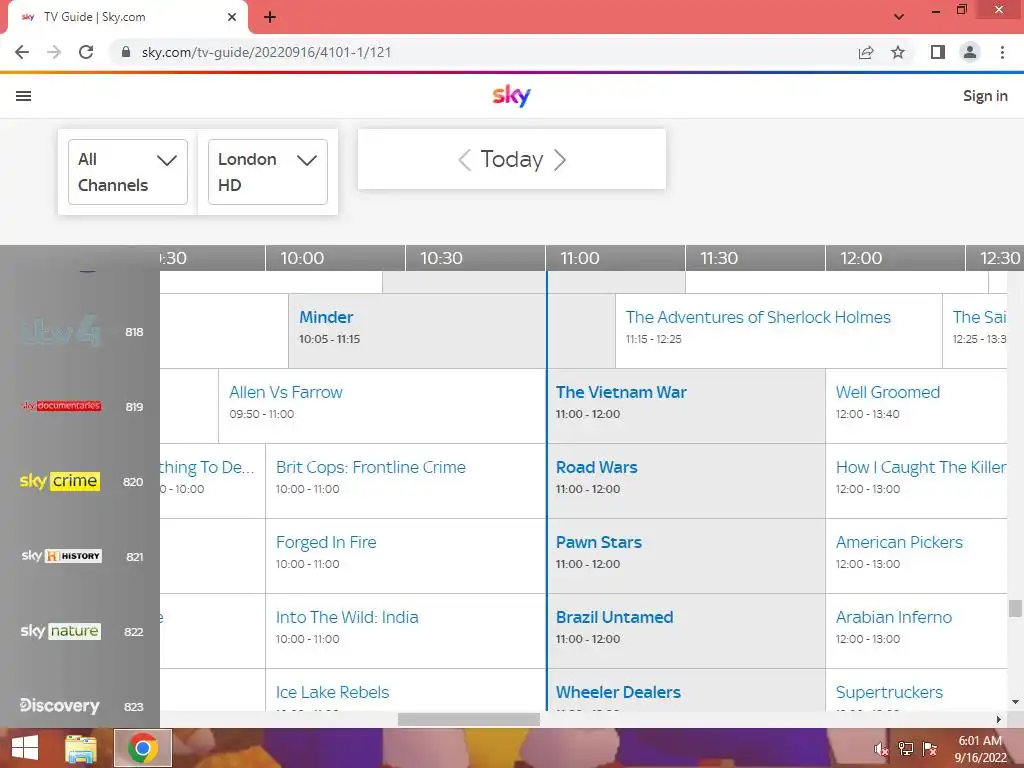Image resolution: width=1024 pixels, height=768 pixels.
Task: Expand the All Channels dropdown
Action: point(128,172)
